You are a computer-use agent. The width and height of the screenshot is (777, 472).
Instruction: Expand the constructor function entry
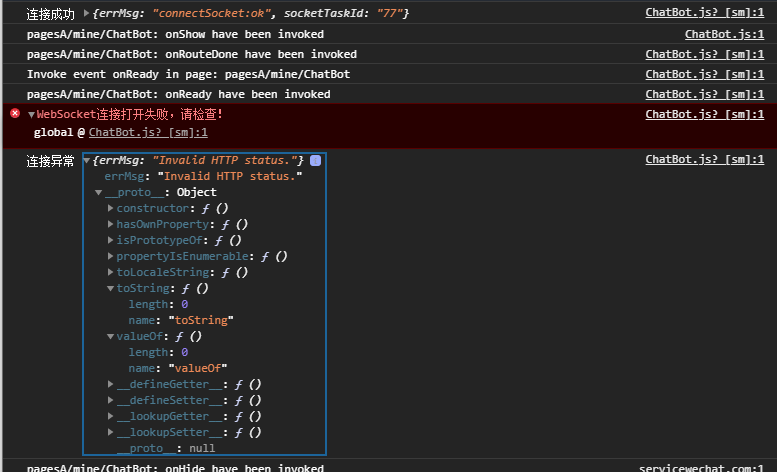(111, 208)
